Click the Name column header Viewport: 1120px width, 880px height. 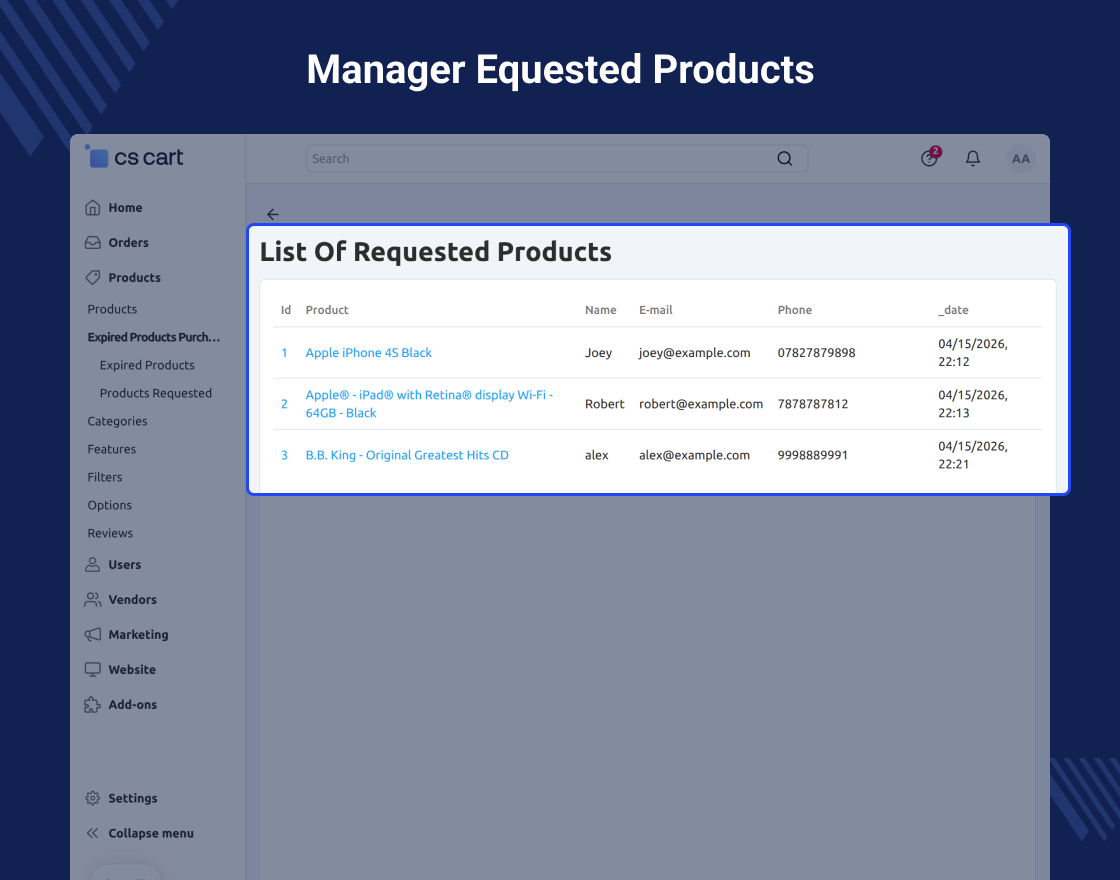[601, 310]
